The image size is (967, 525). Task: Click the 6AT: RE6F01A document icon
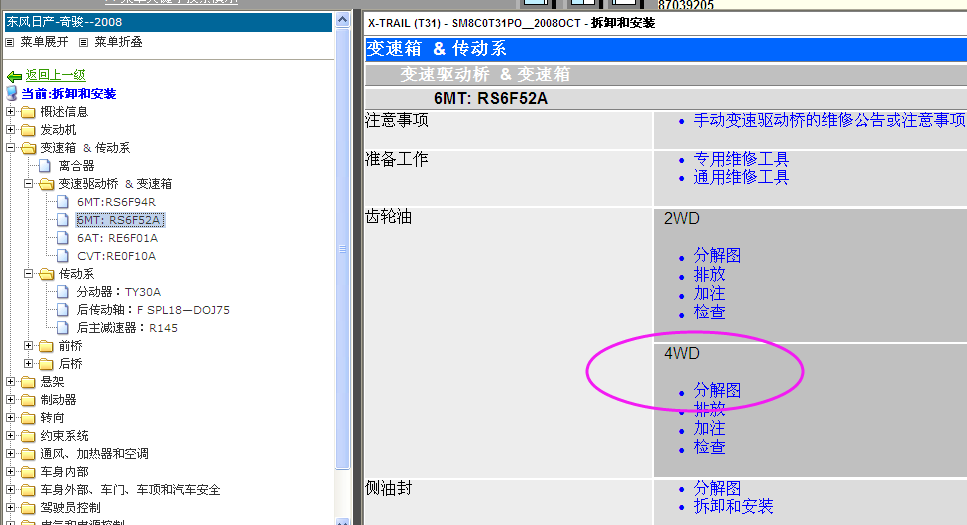pyautogui.click(x=63, y=238)
